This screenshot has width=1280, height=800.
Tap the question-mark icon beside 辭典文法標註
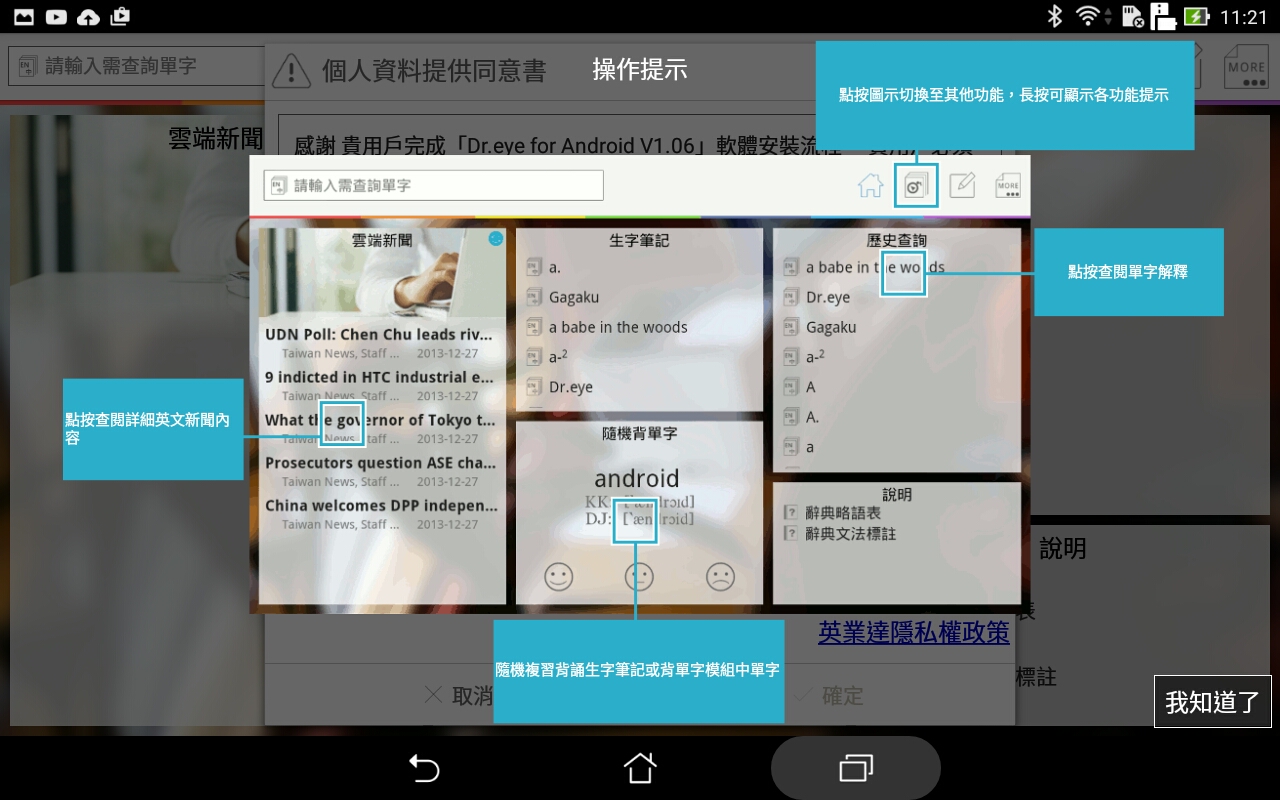tap(791, 534)
